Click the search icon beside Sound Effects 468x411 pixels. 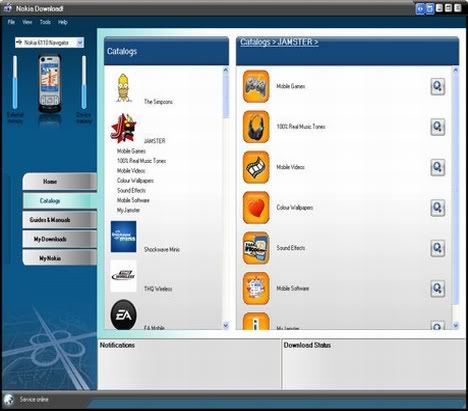click(x=438, y=248)
